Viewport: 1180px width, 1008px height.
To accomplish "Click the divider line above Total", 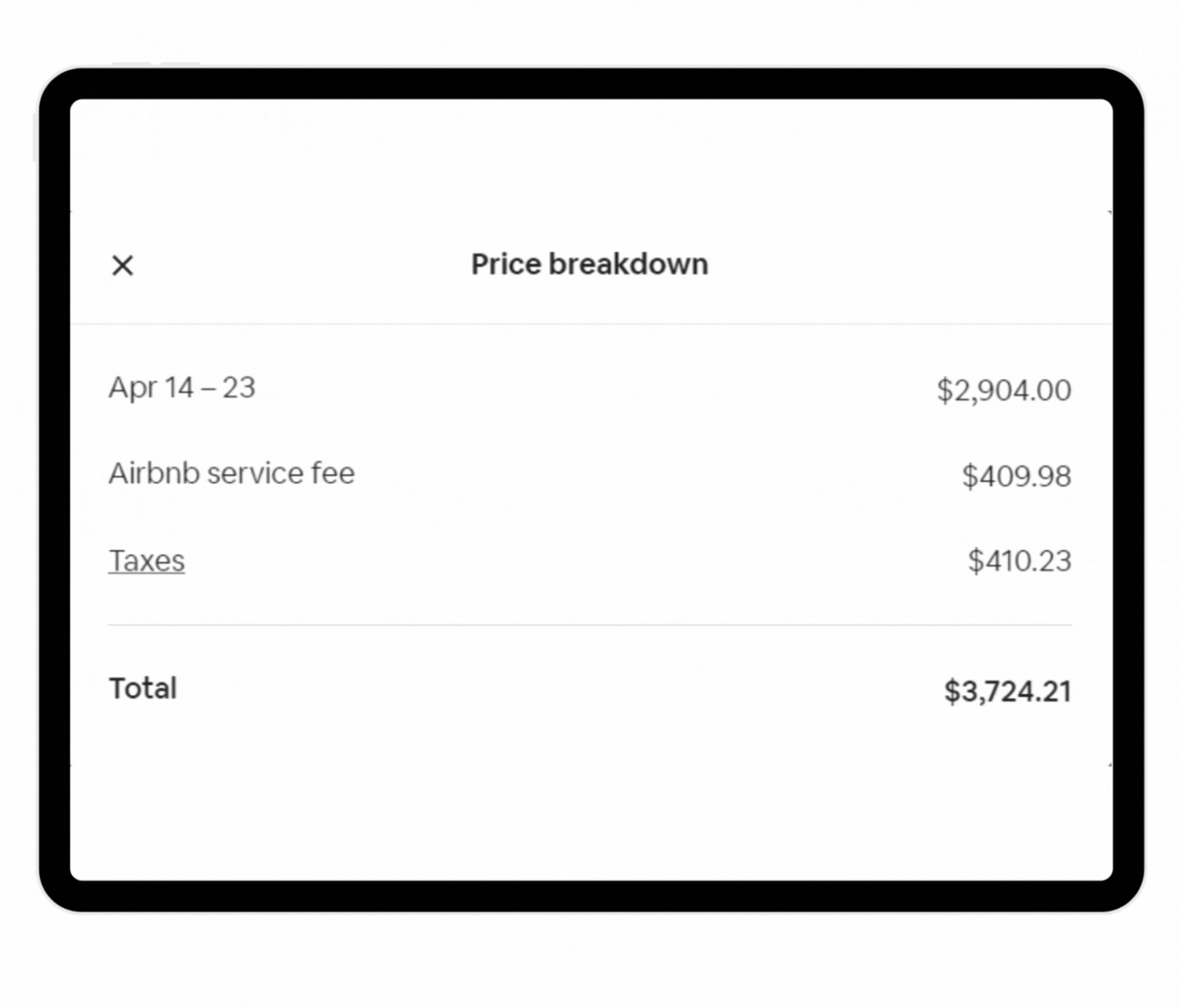I will 589,624.
